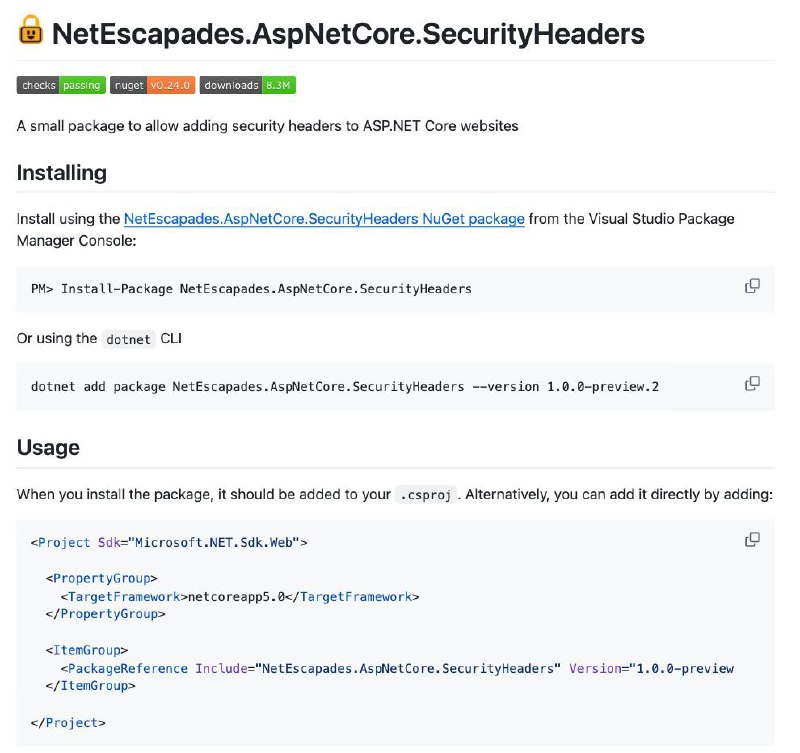Copy the dotnet add package command
Screen dimensions: 800x753
pos(752,383)
